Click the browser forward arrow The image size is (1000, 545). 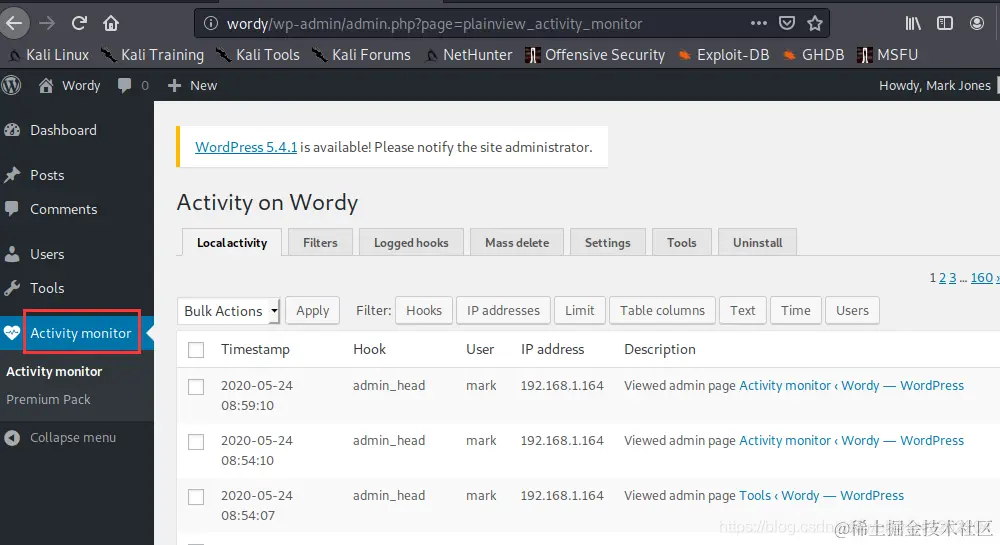[x=47, y=24]
